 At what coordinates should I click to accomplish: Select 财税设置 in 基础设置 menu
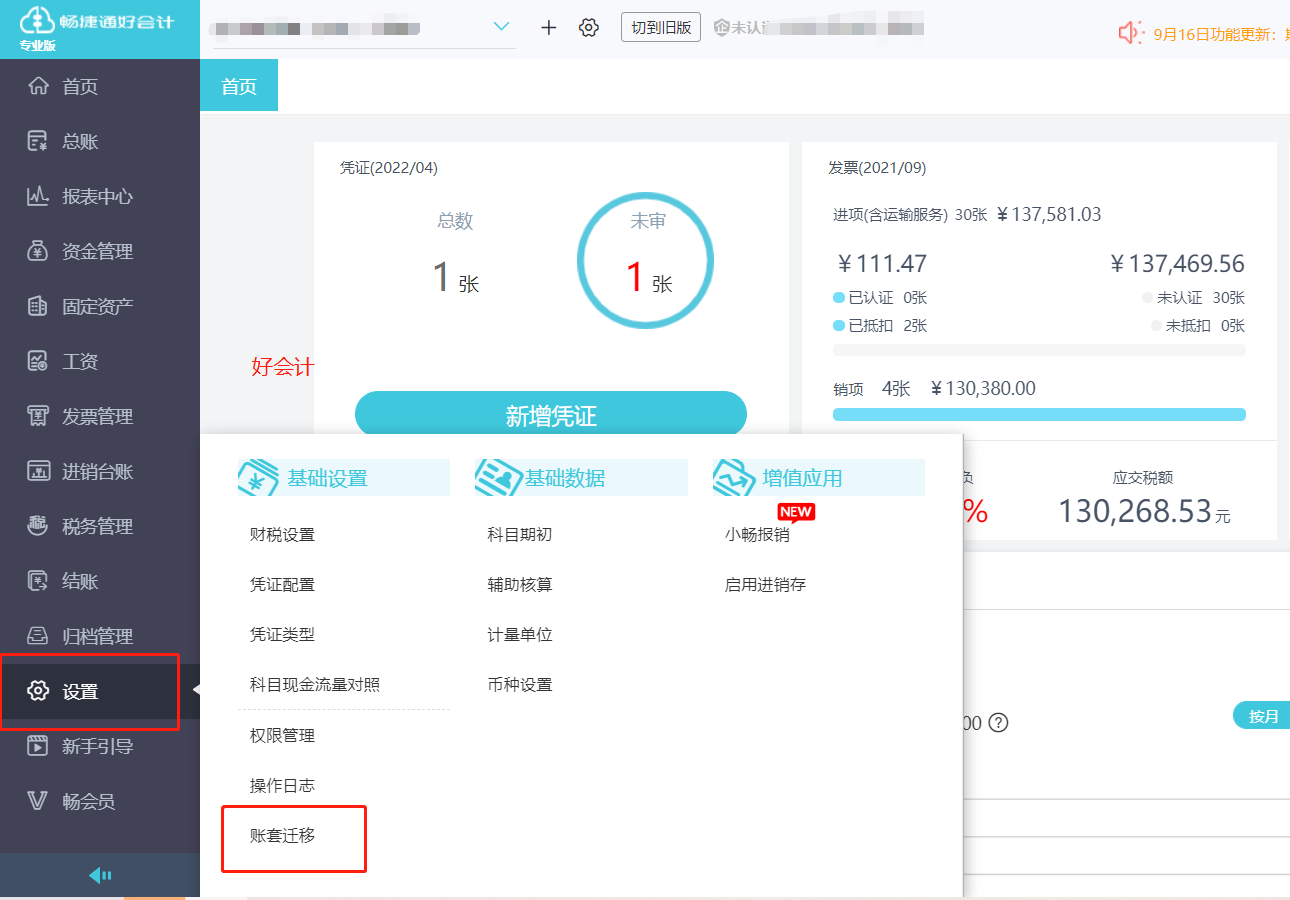(x=282, y=534)
